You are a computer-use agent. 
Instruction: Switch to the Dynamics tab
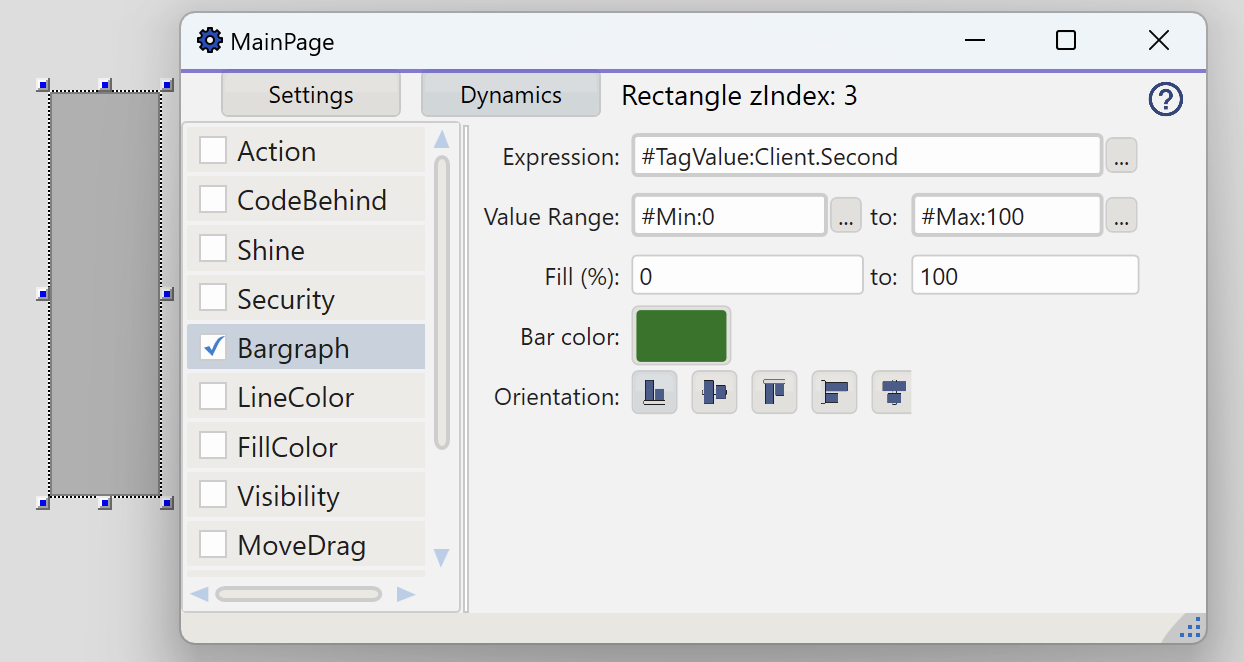pyautogui.click(x=510, y=95)
